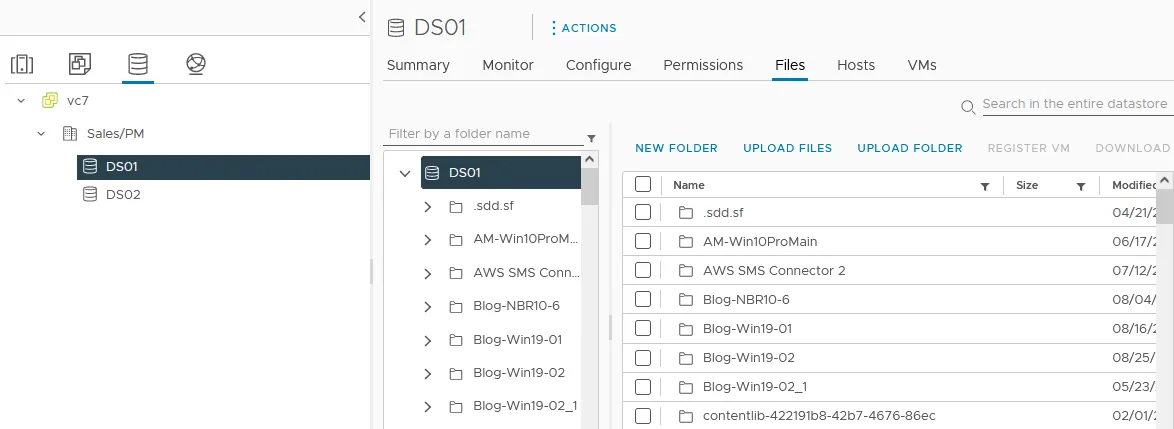This screenshot has height=429, width=1174.
Task: Click the datastore search magnifier icon
Action: 967,106
